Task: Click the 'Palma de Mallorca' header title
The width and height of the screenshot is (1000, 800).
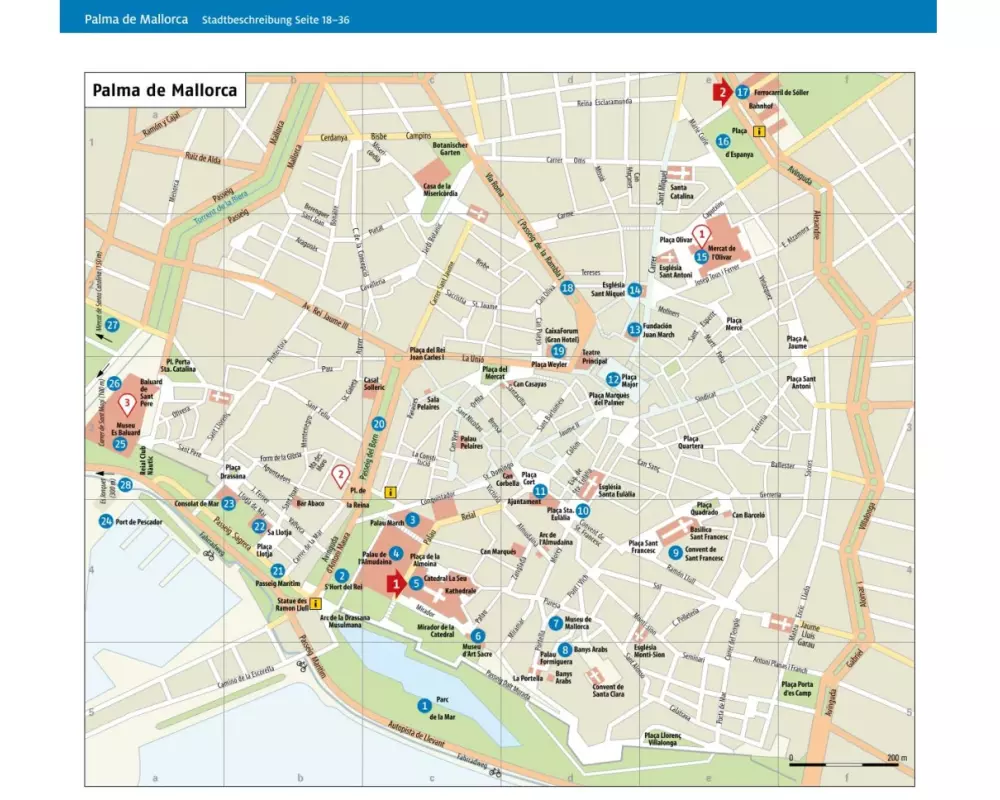Action: (136, 19)
